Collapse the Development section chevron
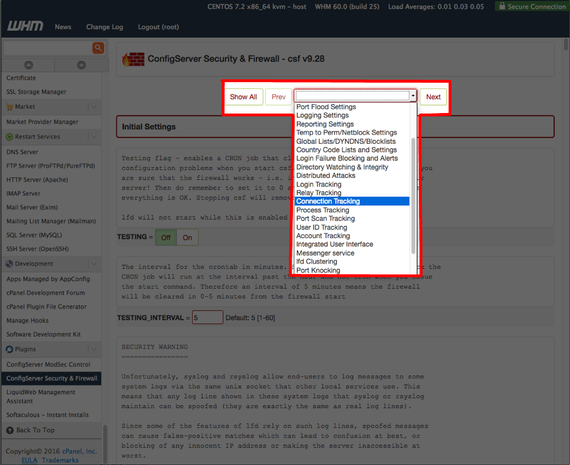The height and width of the screenshot is (465, 570). point(94,264)
